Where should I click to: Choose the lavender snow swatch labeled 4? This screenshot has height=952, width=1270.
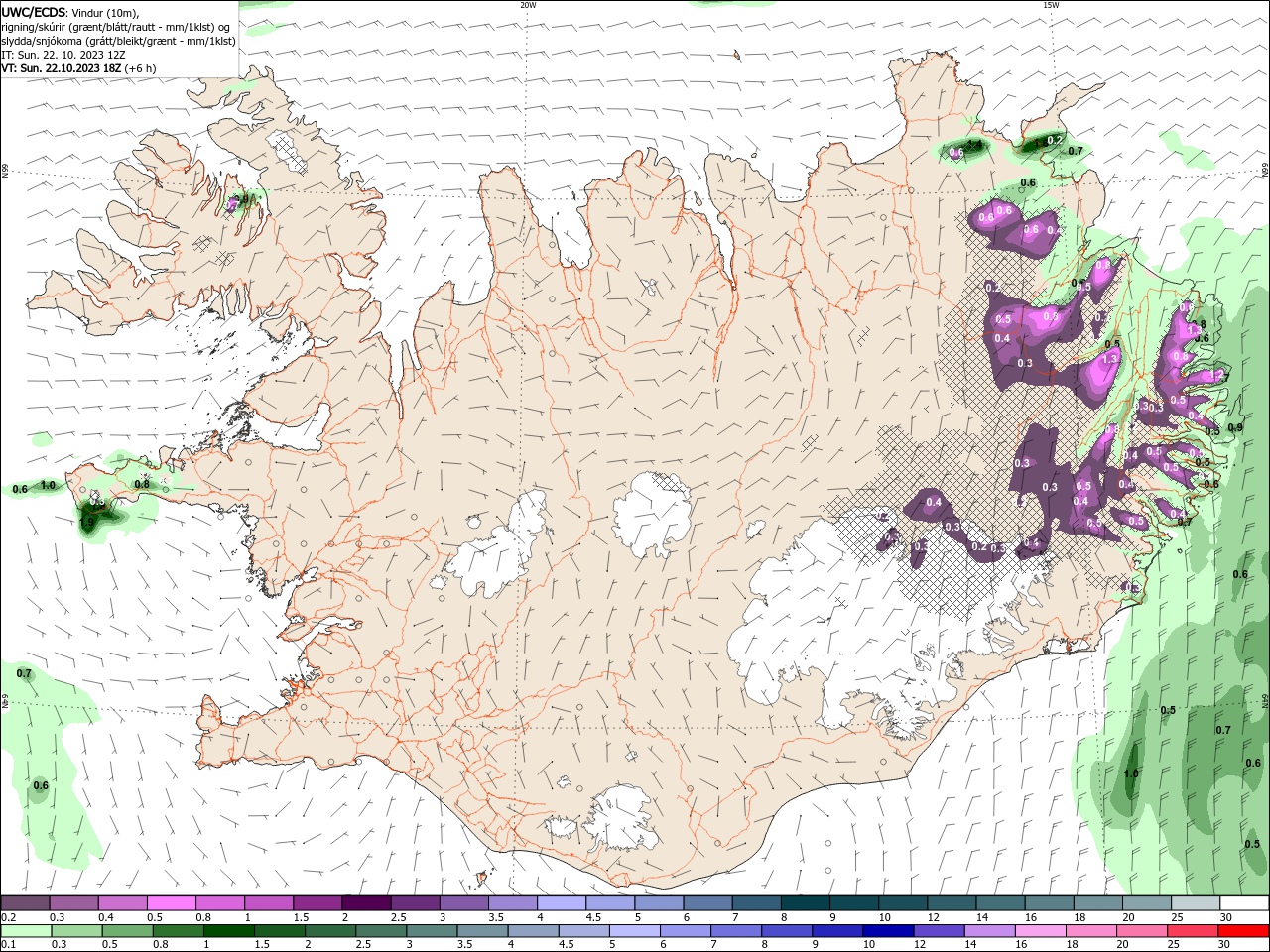(x=562, y=903)
